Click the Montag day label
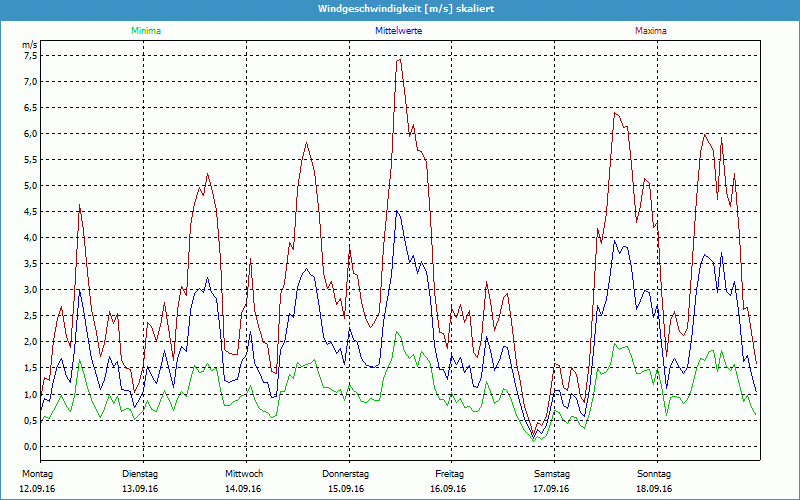This screenshot has width=800, height=500. [x=37, y=474]
